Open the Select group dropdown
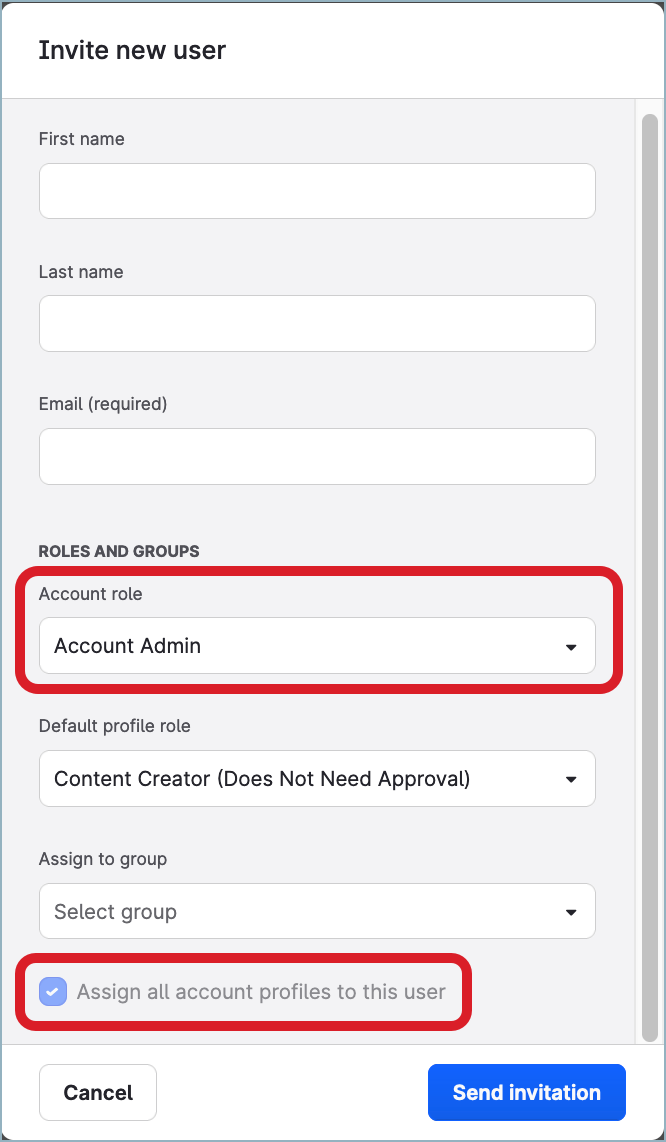666x1142 pixels. [317, 911]
